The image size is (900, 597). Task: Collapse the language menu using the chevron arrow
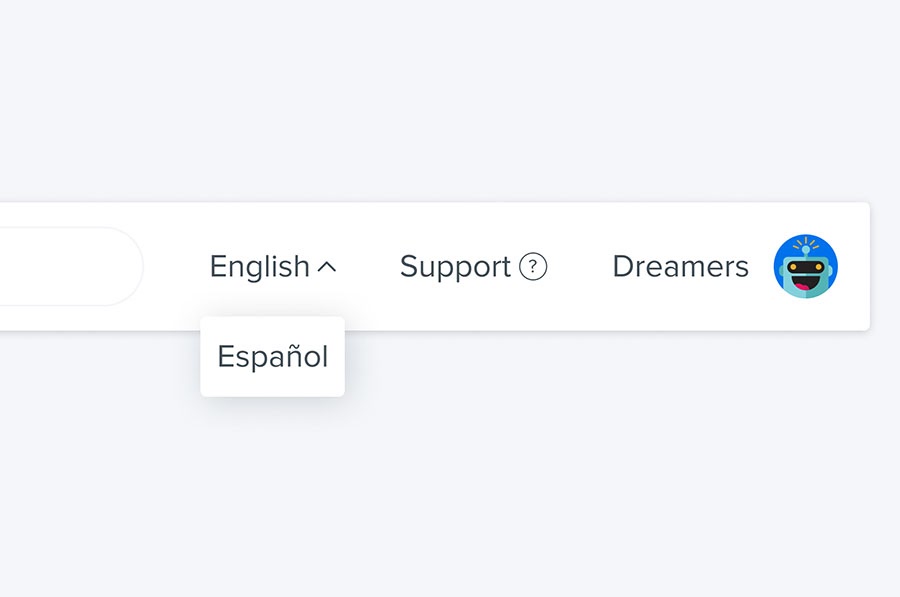(327, 267)
